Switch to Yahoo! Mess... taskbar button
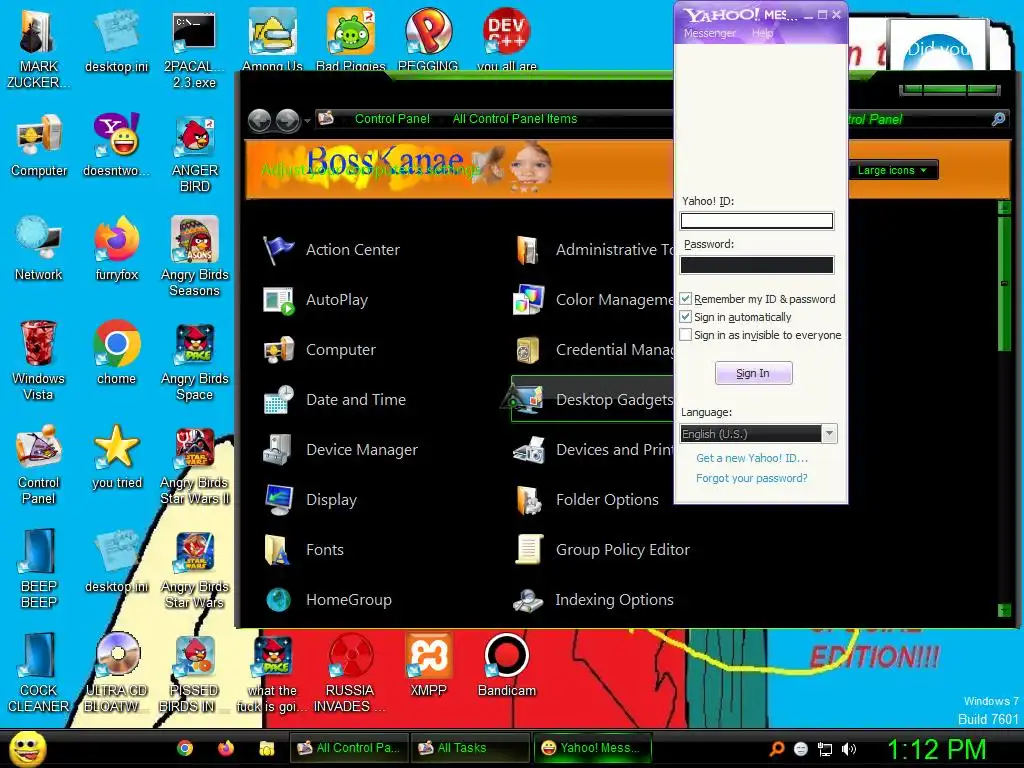Screen dimensions: 1024x768 592,748
